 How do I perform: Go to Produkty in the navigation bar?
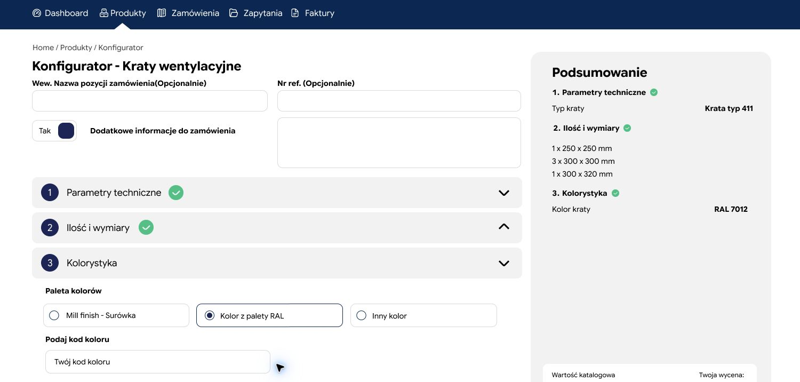tap(122, 13)
